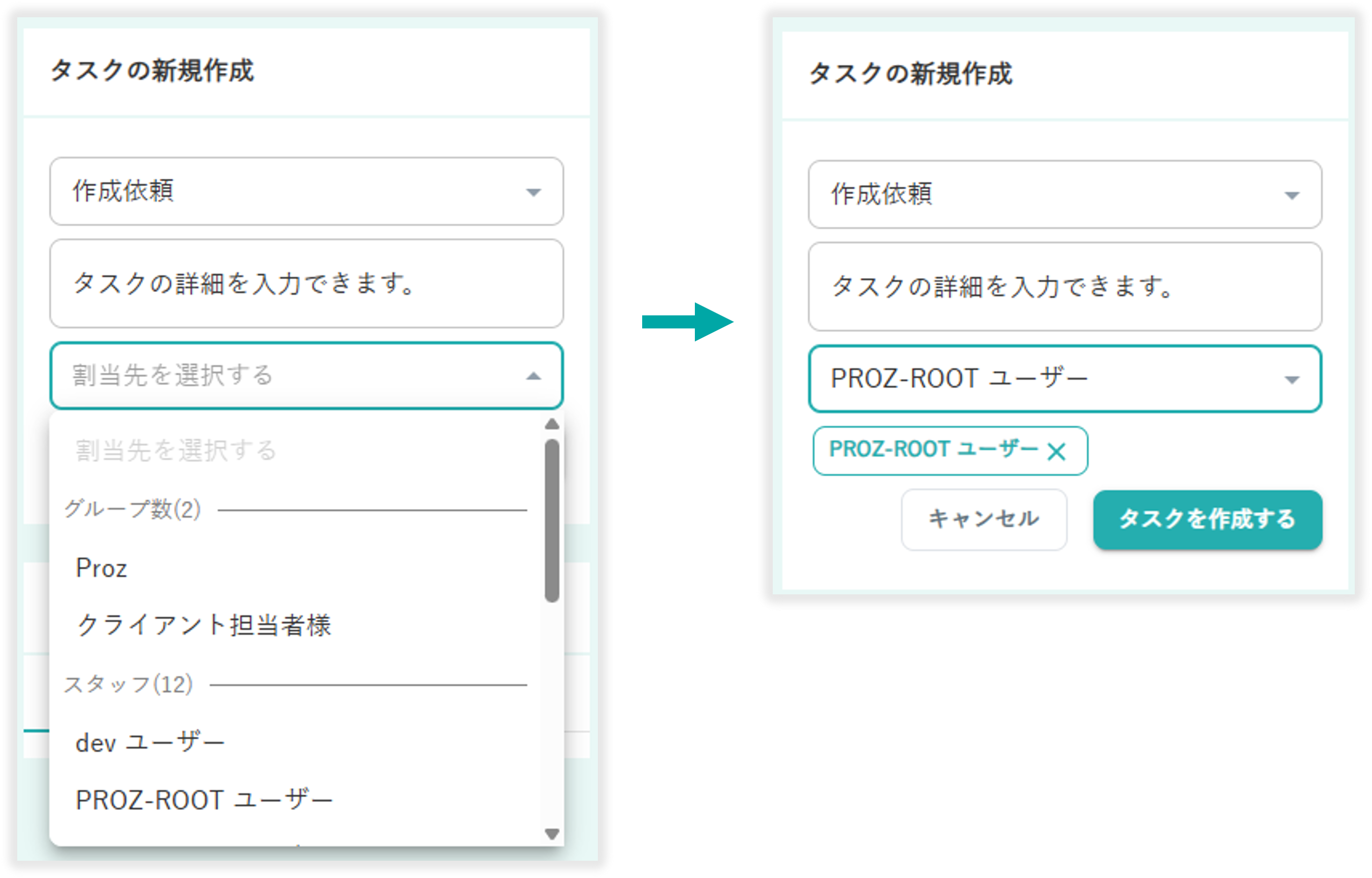Open the right panel's 作成依頼 dropdown arrow

[x=1292, y=195]
